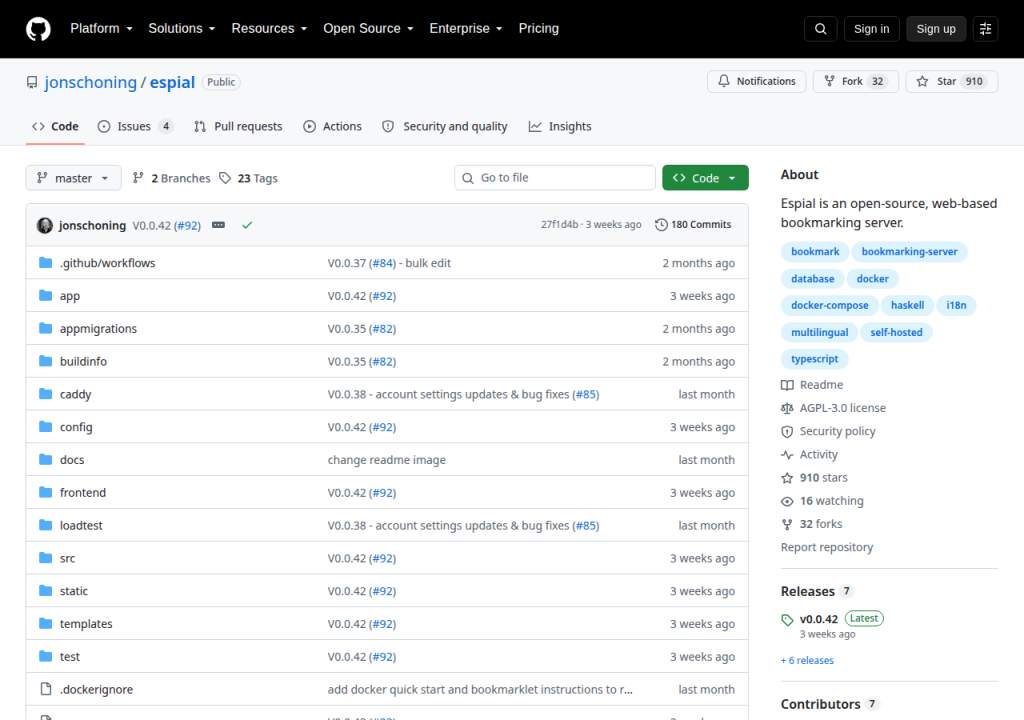Open the espial repository name link
Image resolution: width=1024 pixels, height=720 pixels.
click(x=172, y=82)
